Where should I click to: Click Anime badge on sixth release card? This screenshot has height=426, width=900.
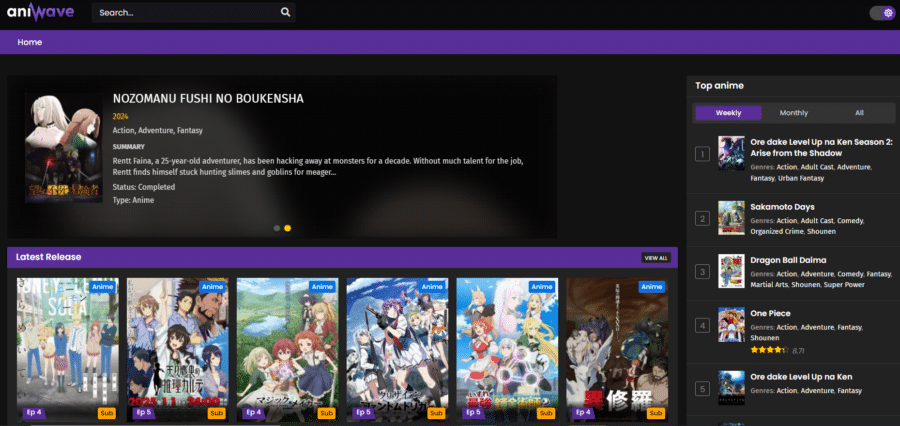click(x=651, y=286)
